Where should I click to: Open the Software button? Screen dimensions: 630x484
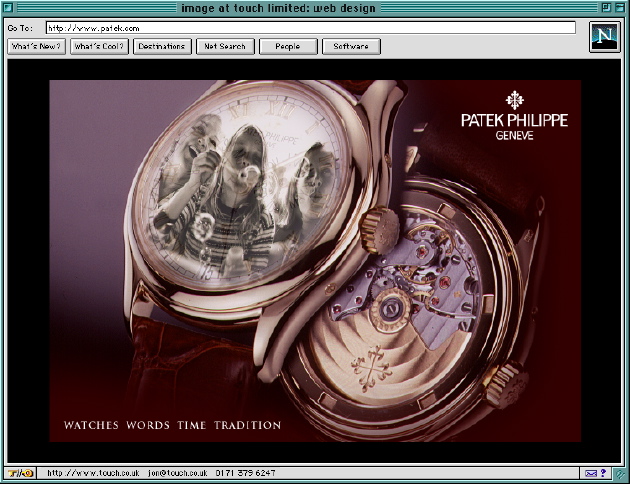pos(352,47)
